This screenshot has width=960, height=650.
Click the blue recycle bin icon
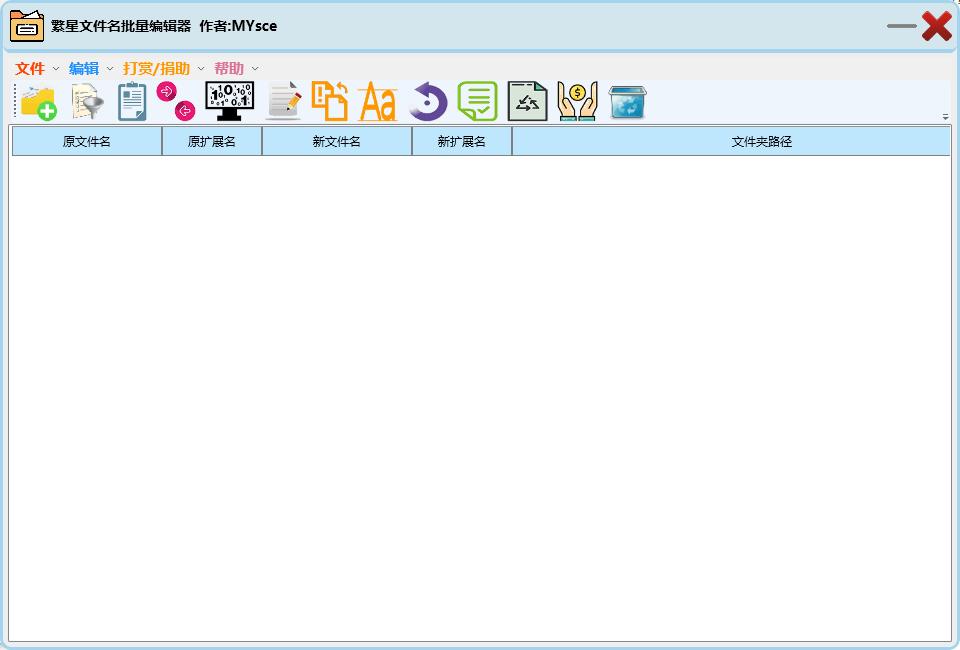point(628,102)
